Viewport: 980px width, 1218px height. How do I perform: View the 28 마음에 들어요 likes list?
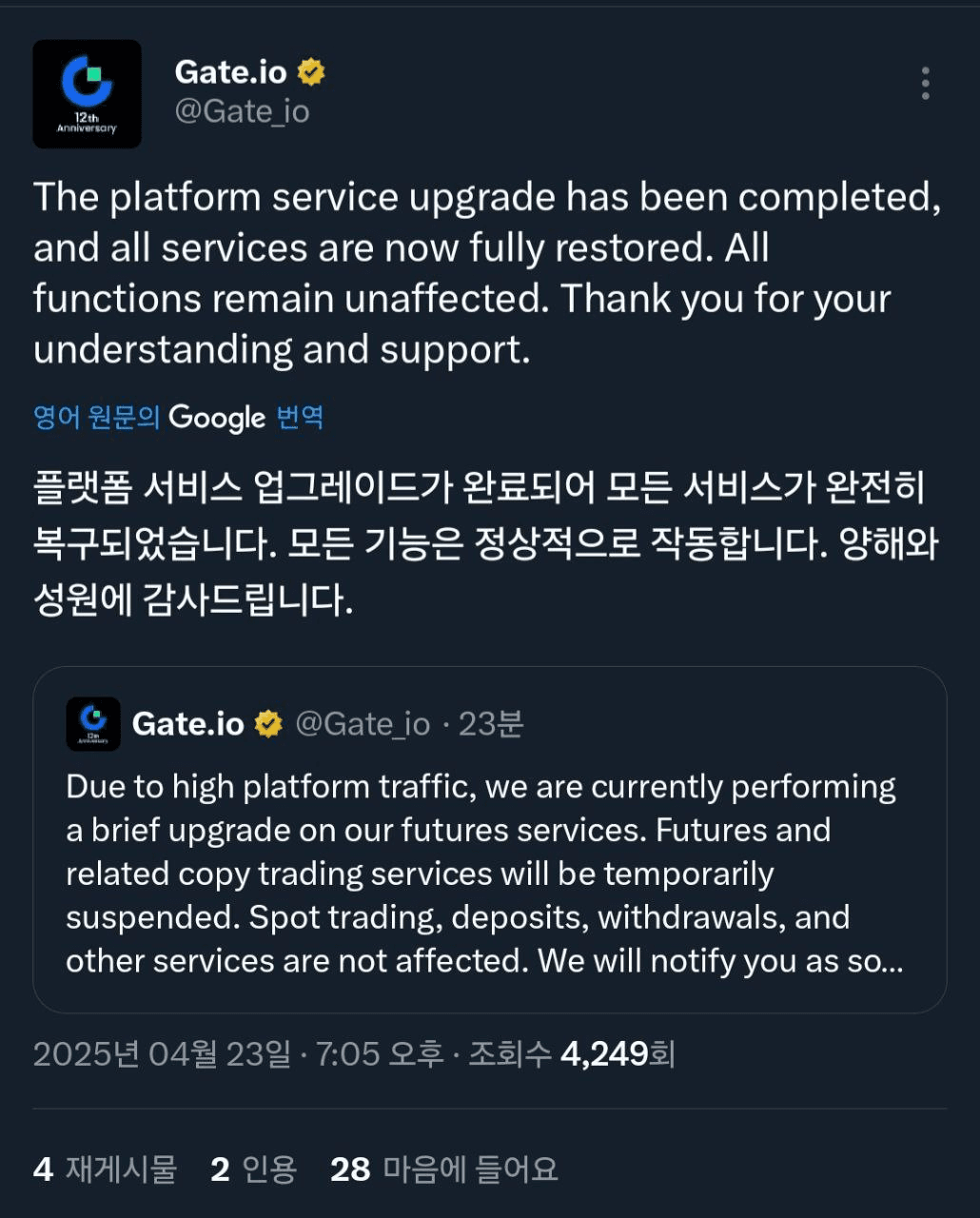click(x=444, y=1169)
